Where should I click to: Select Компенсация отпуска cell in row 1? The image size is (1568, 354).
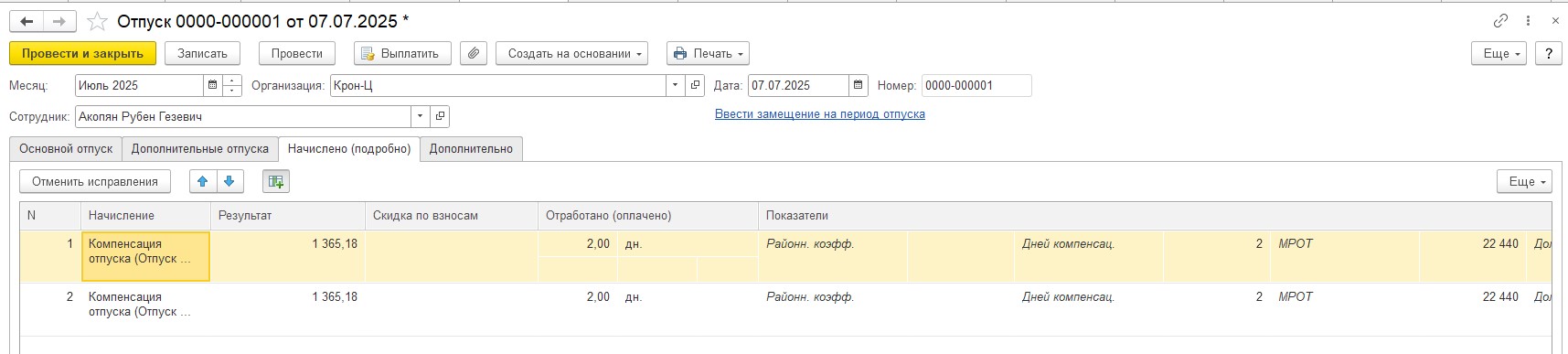(x=146, y=256)
